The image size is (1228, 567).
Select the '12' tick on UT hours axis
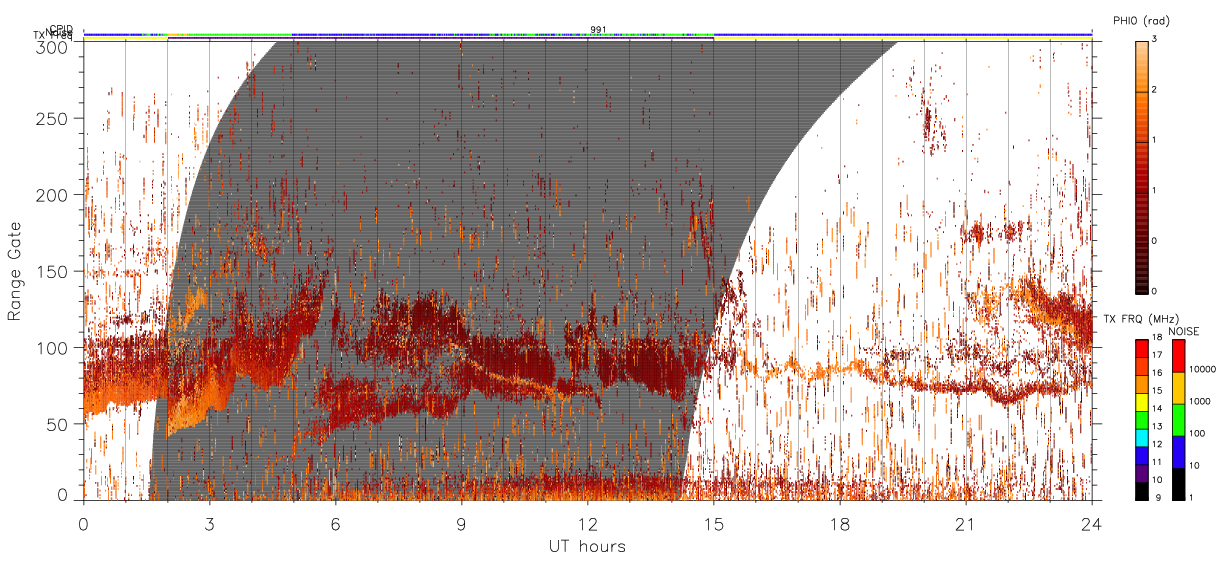pyautogui.click(x=587, y=523)
